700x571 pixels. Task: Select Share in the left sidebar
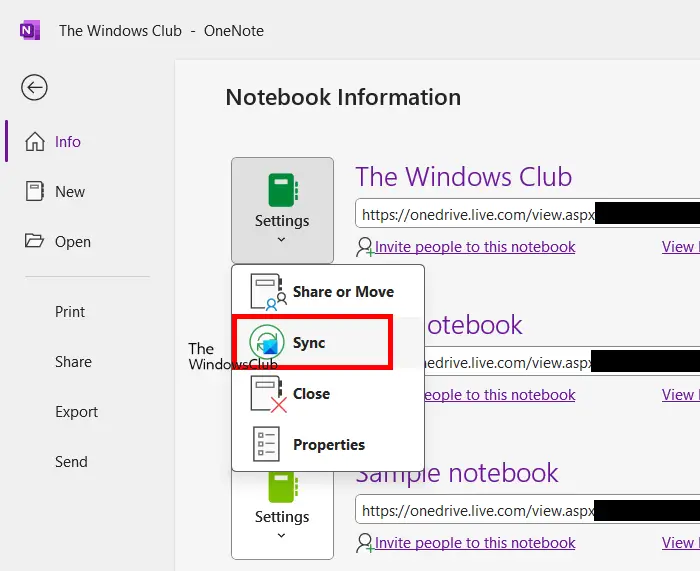tap(73, 362)
